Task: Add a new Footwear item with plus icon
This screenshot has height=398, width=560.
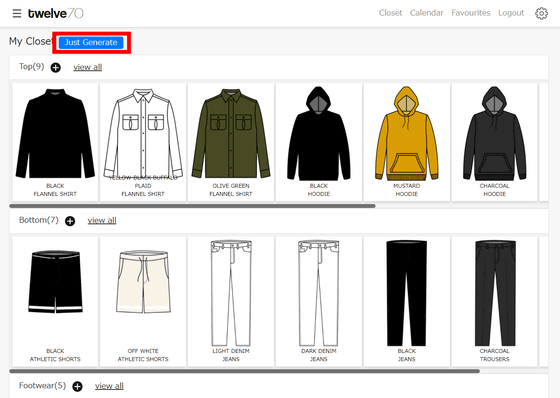Action: (77, 386)
